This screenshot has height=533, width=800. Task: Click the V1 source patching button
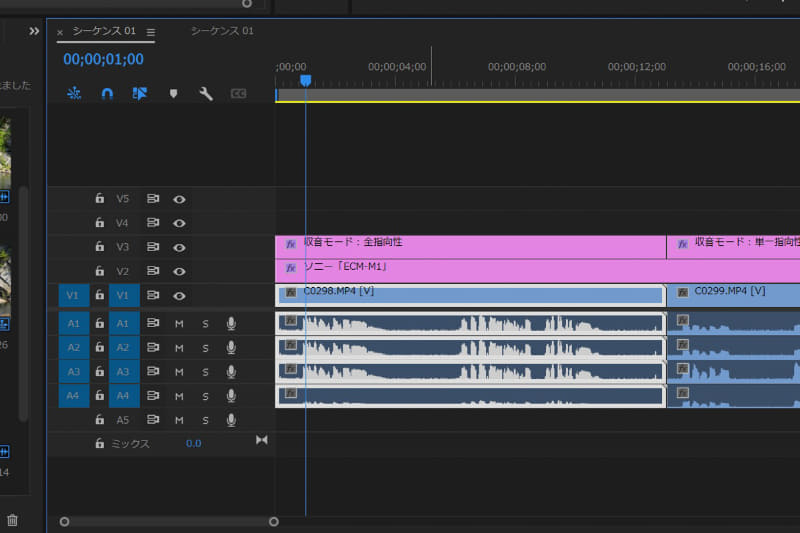click(x=73, y=295)
